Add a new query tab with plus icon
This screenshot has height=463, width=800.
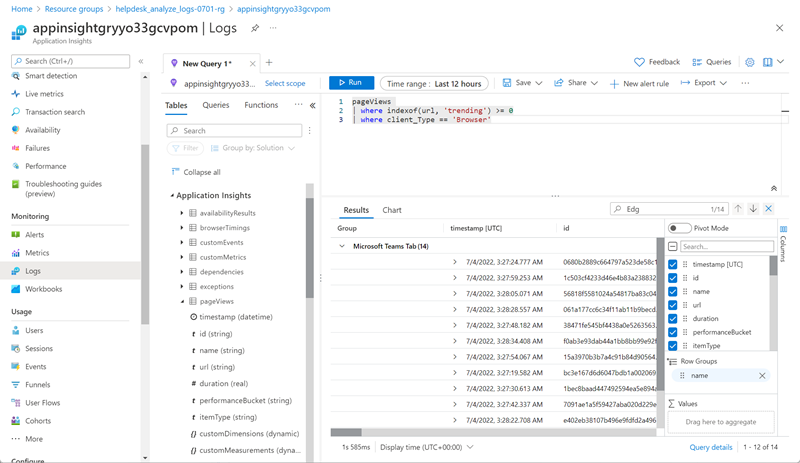[269, 63]
